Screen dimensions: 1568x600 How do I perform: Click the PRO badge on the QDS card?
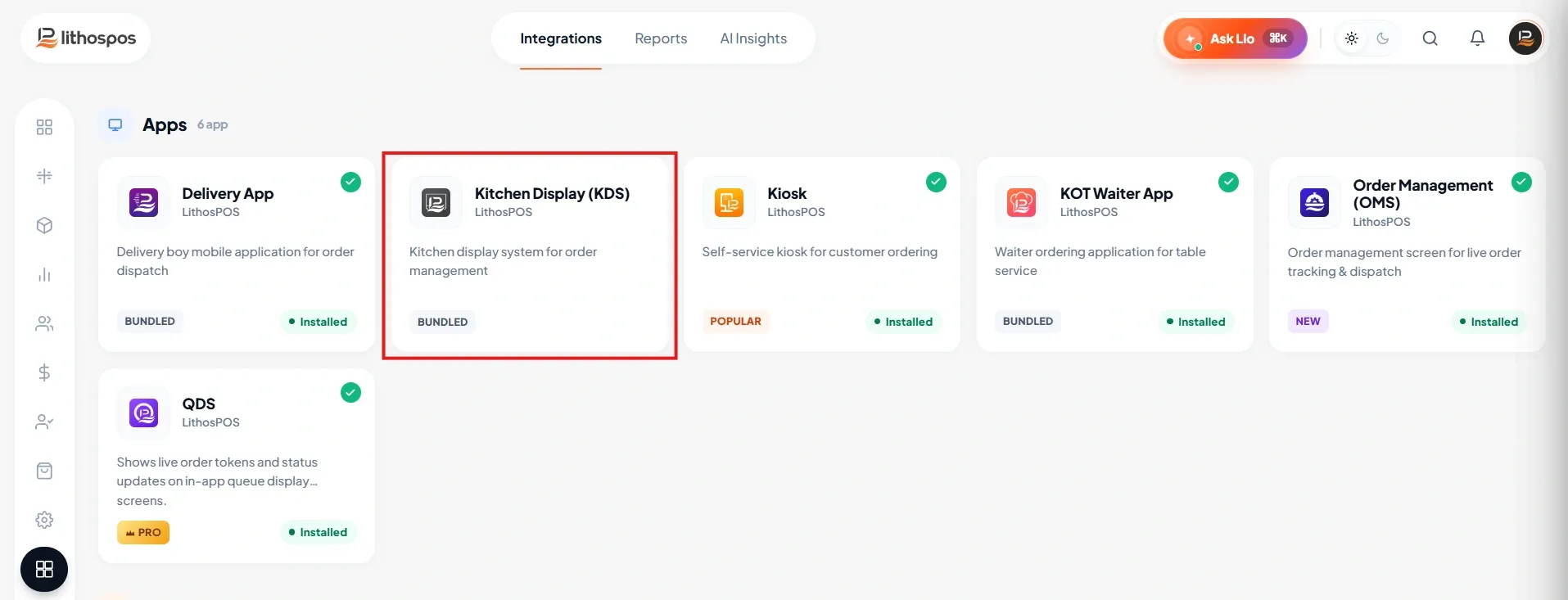pyautogui.click(x=143, y=532)
